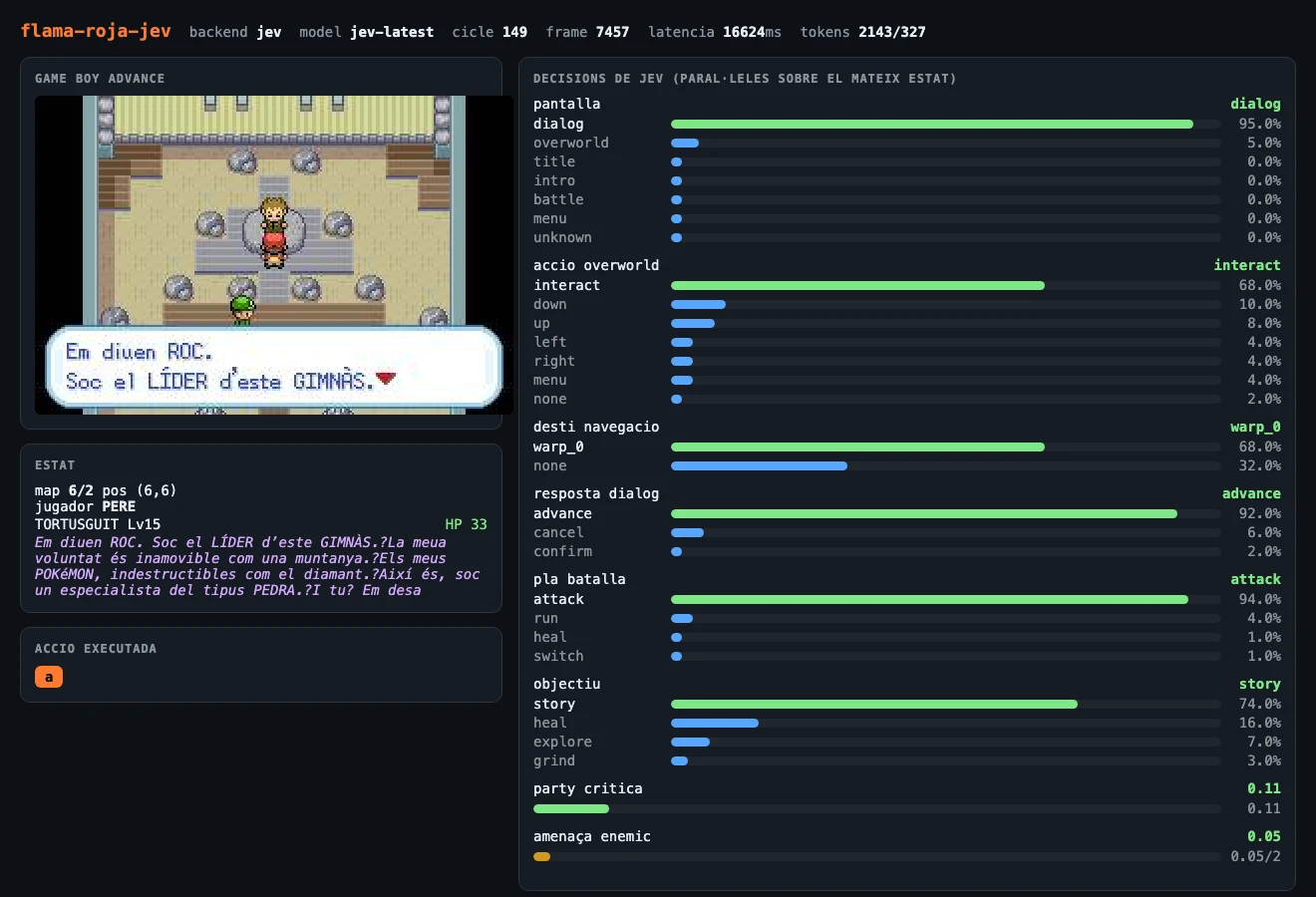Click the interact progress bar under accio overworld

click(945, 285)
